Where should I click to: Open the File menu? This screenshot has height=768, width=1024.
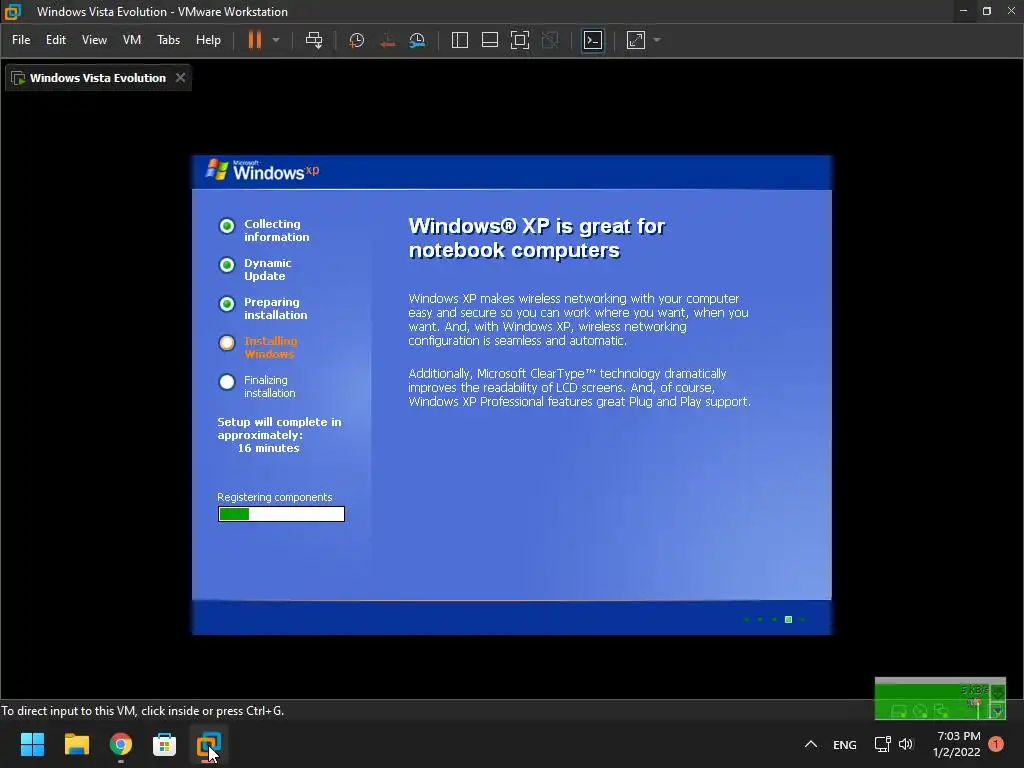[x=21, y=40]
